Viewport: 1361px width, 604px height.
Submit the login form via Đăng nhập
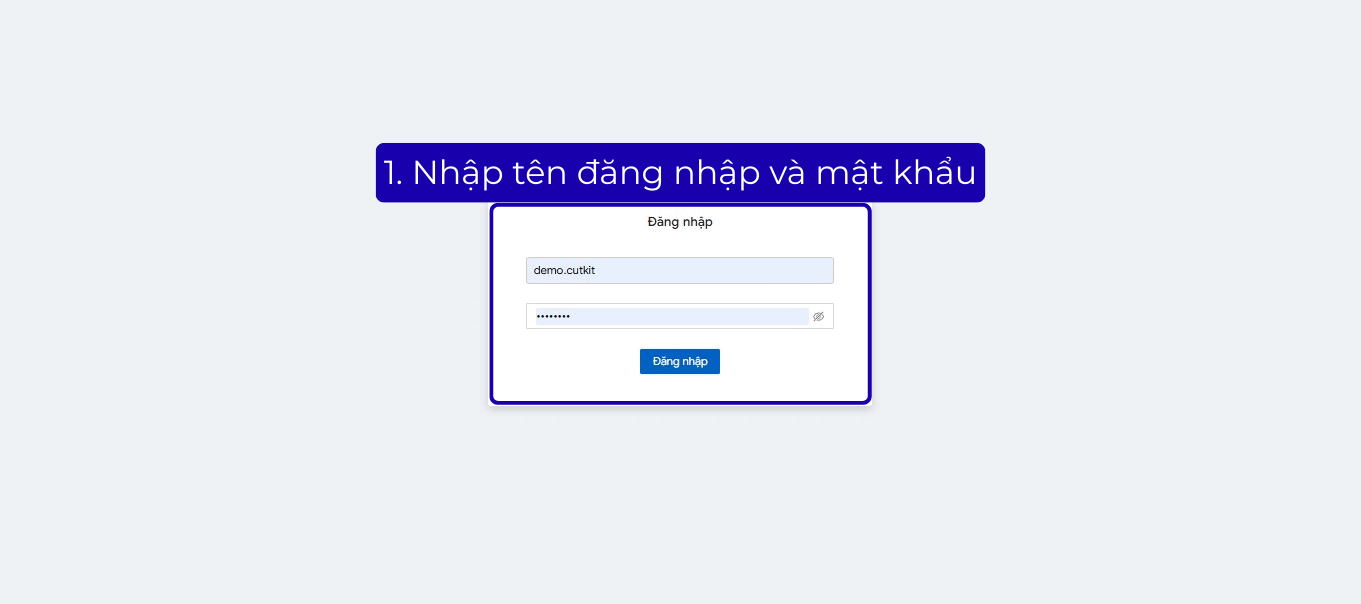pyautogui.click(x=680, y=361)
